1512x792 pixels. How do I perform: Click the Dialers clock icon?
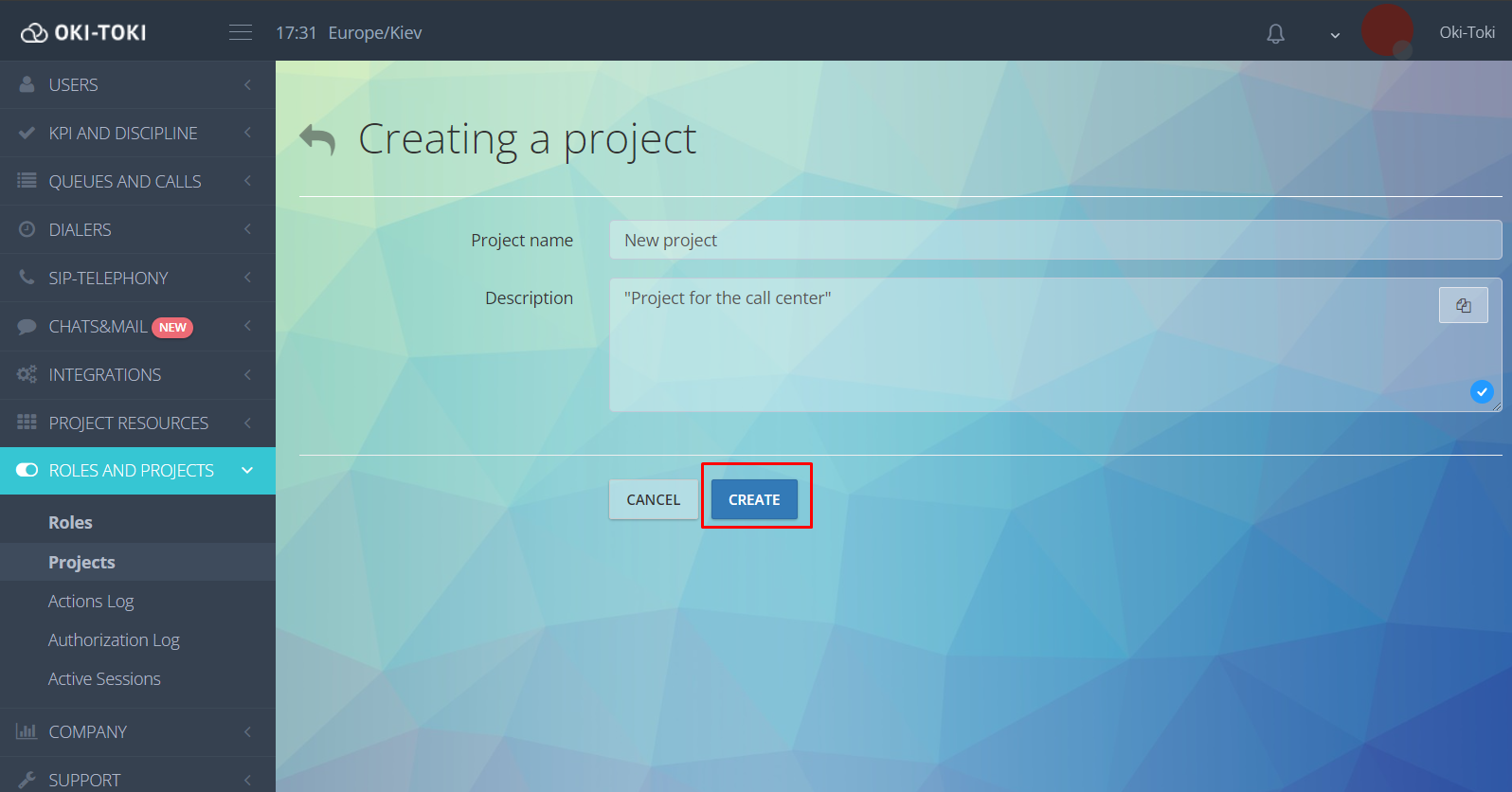point(27,229)
